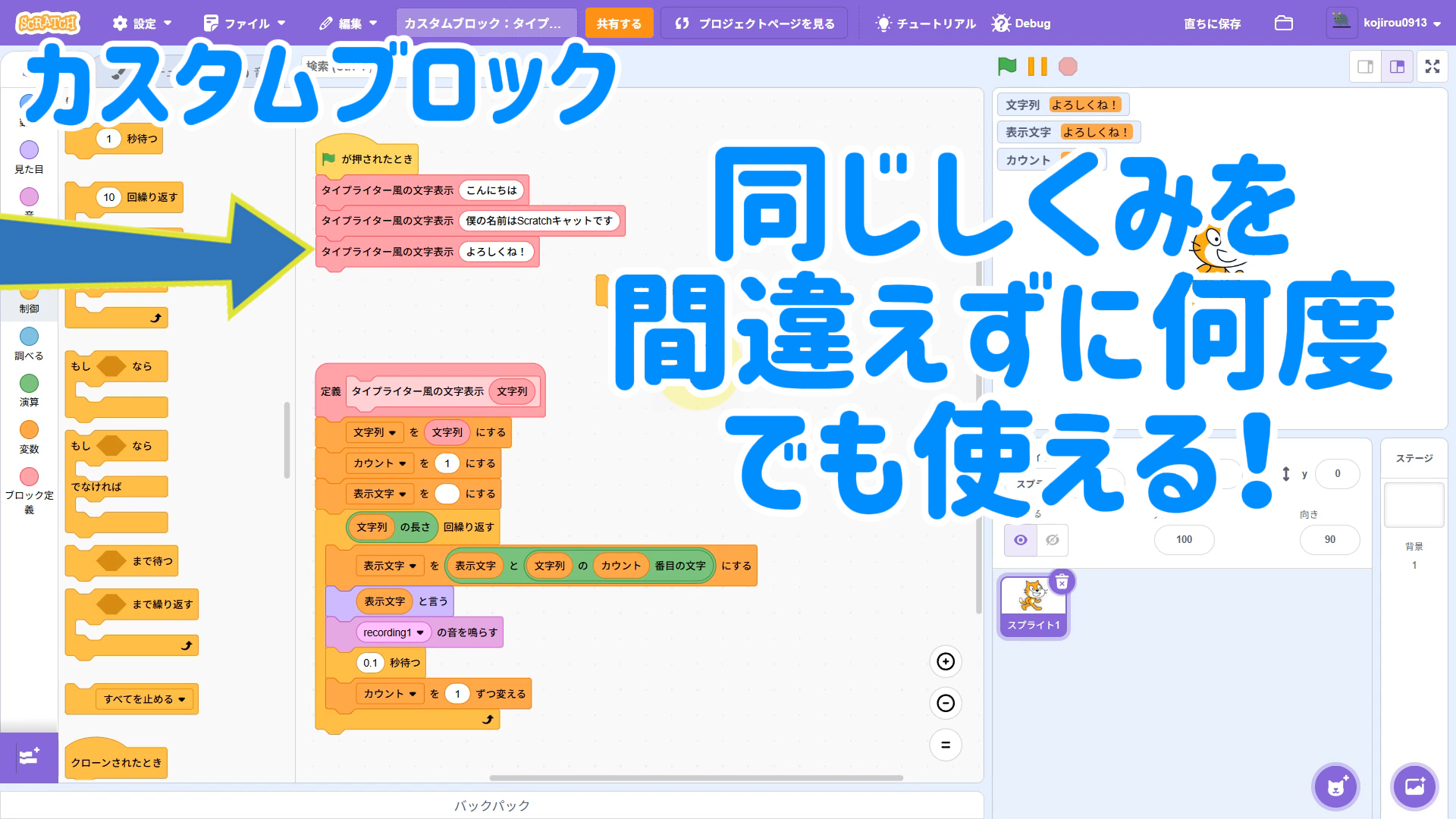
Task: Open the 編集 menu
Action: coord(348,24)
